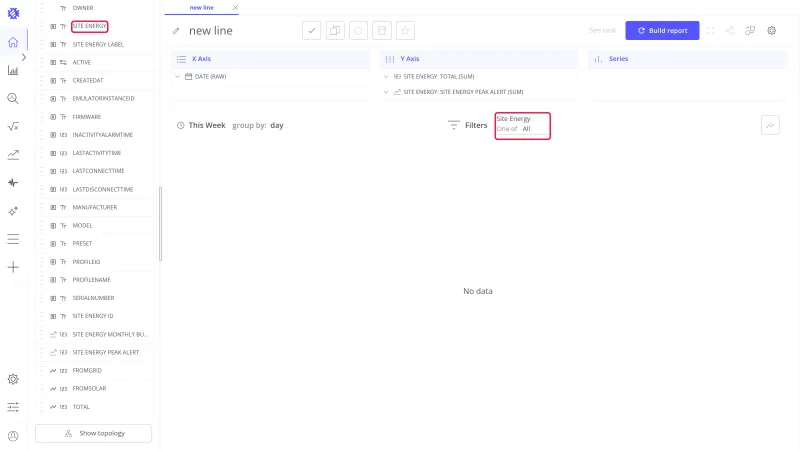This screenshot has height=450, width=800.
Task: Click the line chart type button
Action: [770, 125]
